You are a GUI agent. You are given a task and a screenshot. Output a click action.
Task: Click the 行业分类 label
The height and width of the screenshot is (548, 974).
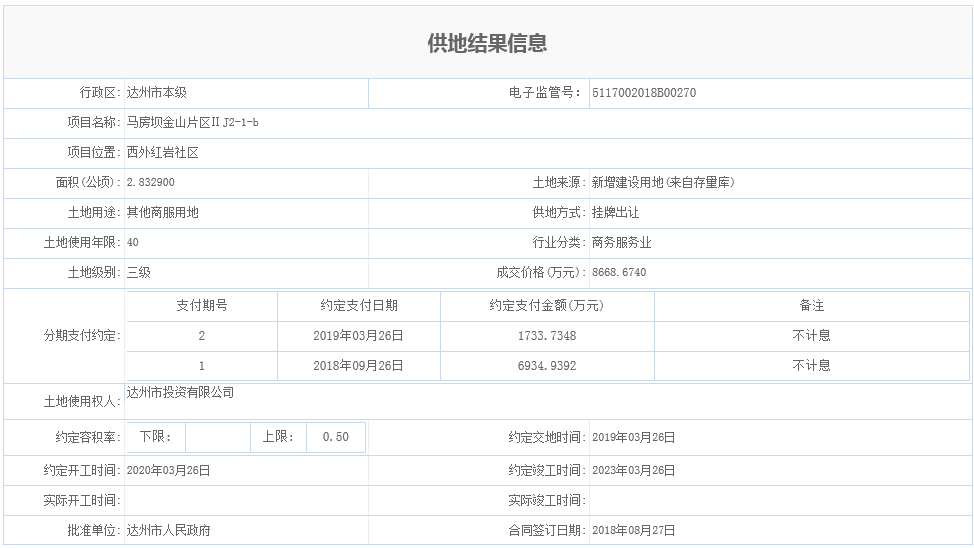click(x=559, y=242)
